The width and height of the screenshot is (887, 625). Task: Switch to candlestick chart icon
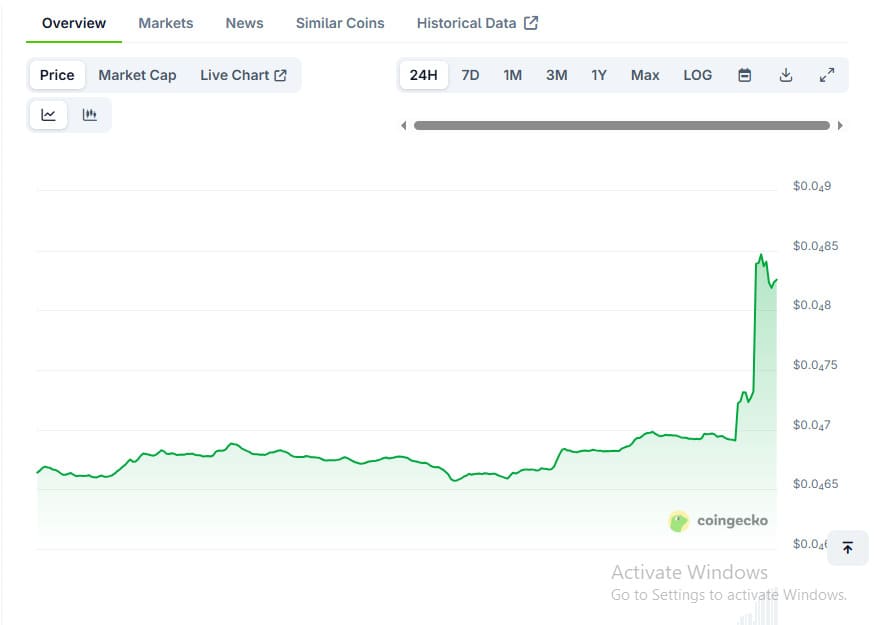pyautogui.click(x=90, y=115)
